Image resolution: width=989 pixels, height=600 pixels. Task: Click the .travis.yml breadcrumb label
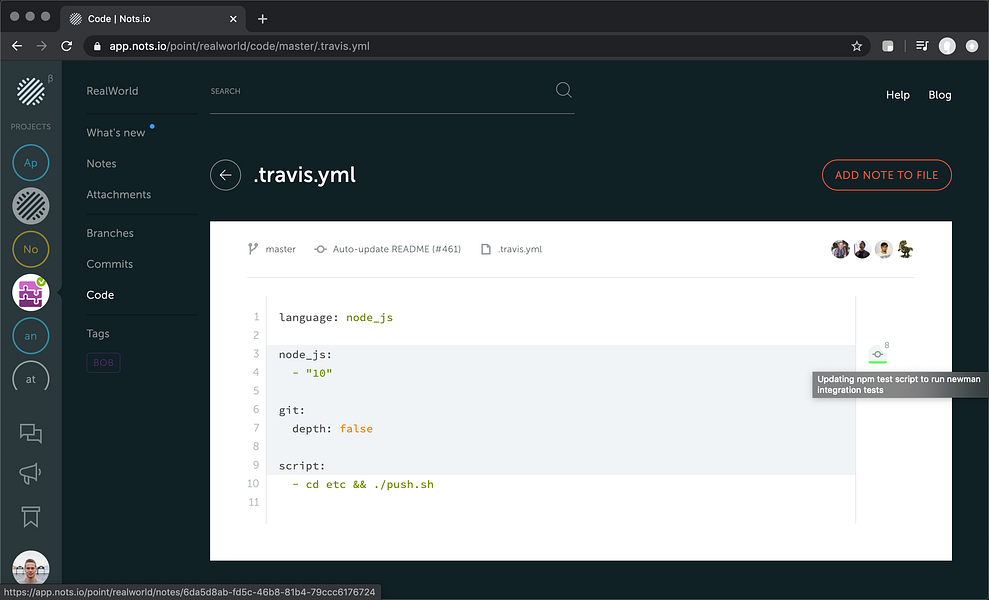pos(520,249)
